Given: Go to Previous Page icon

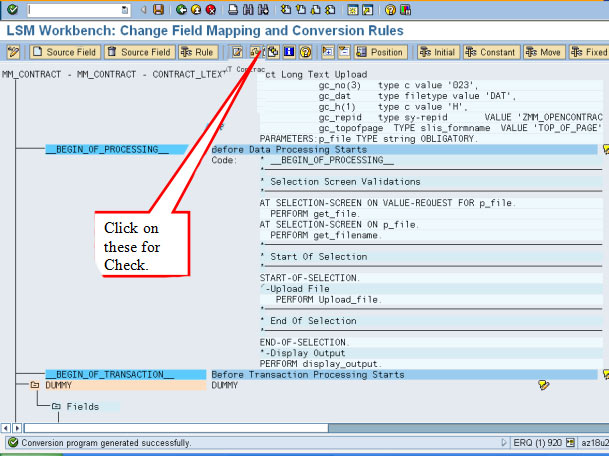Looking at the screenshot, I should [x=301, y=9].
